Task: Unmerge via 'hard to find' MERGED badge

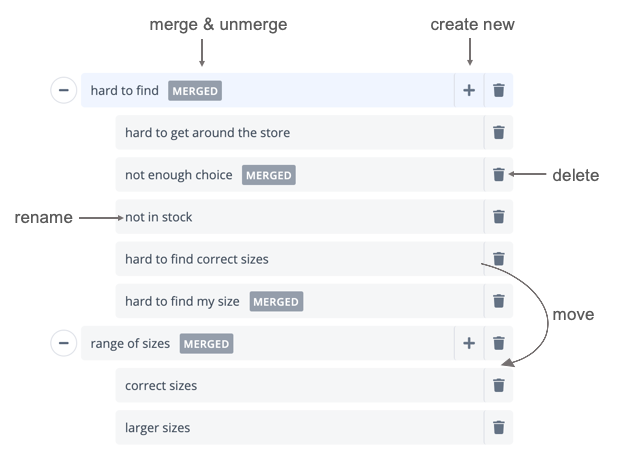Action: pos(195,91)
